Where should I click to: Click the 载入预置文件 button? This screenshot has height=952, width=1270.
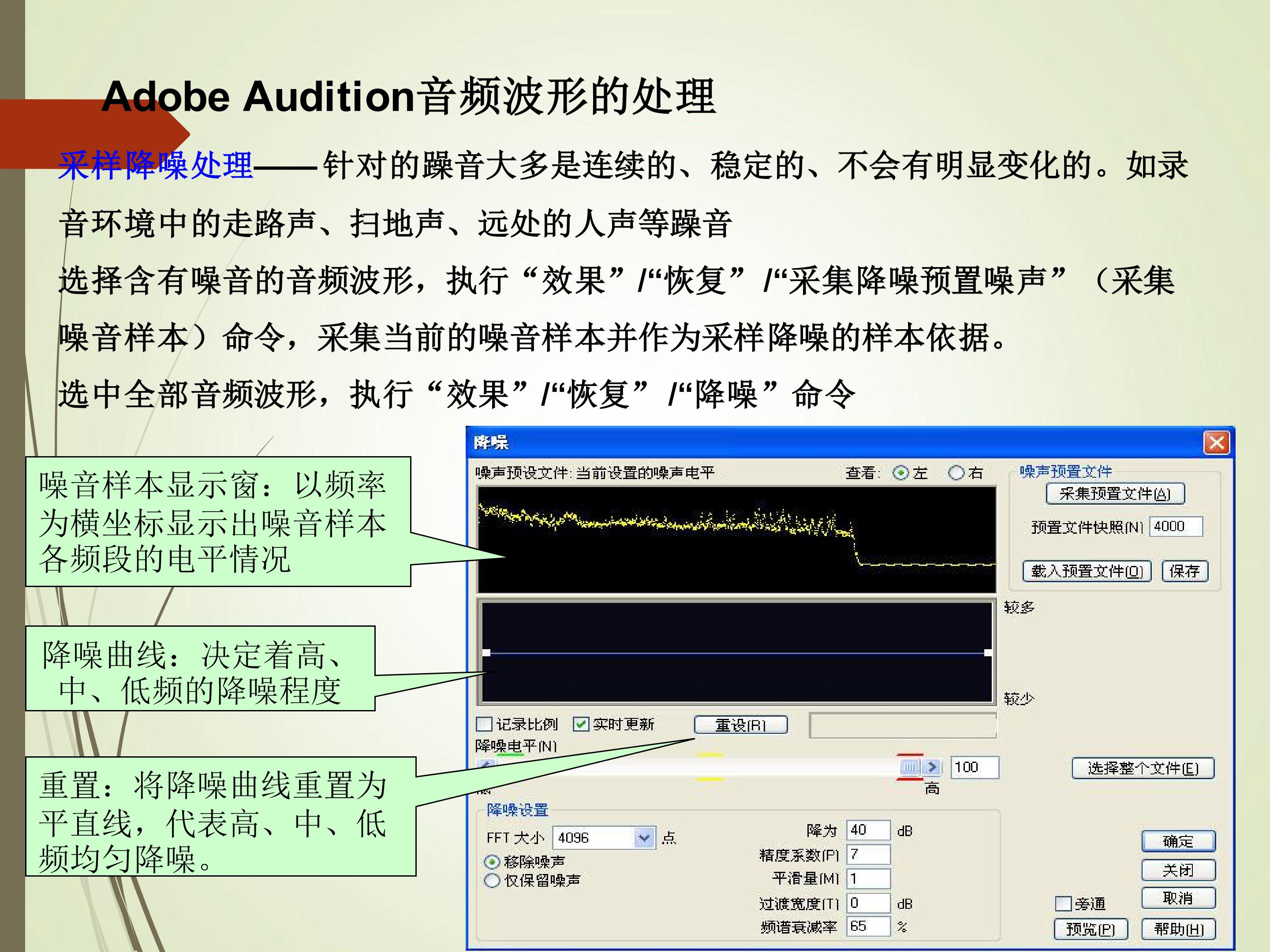(1087, 571)
